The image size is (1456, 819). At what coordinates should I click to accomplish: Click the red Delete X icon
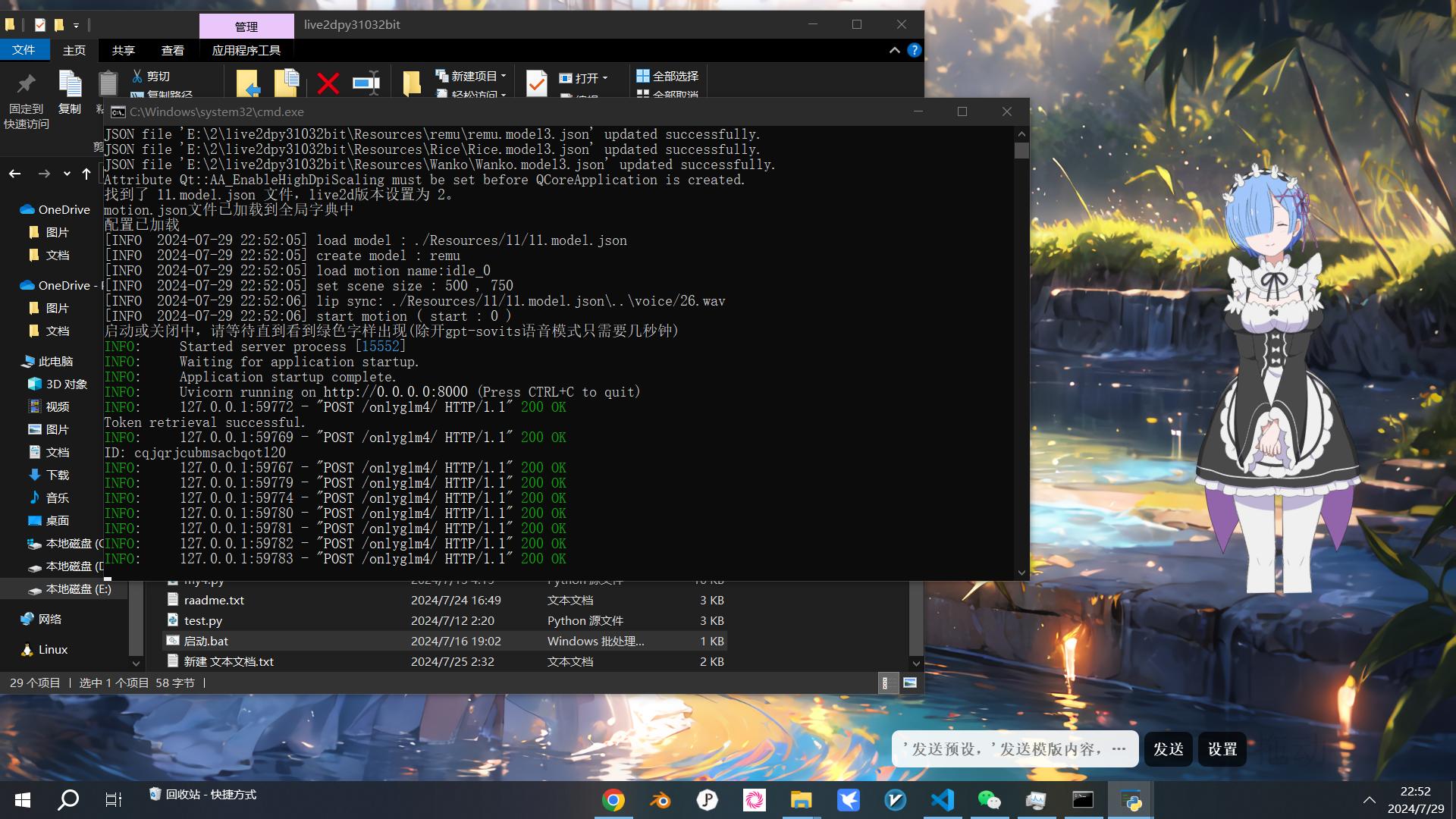pos(328,83)
